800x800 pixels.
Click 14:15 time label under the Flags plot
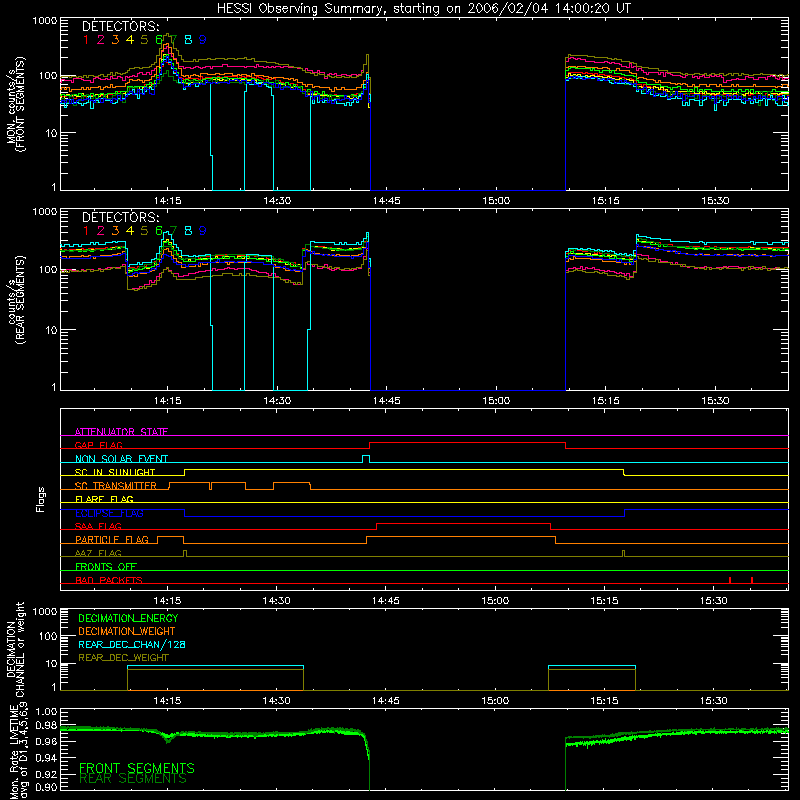167,601
